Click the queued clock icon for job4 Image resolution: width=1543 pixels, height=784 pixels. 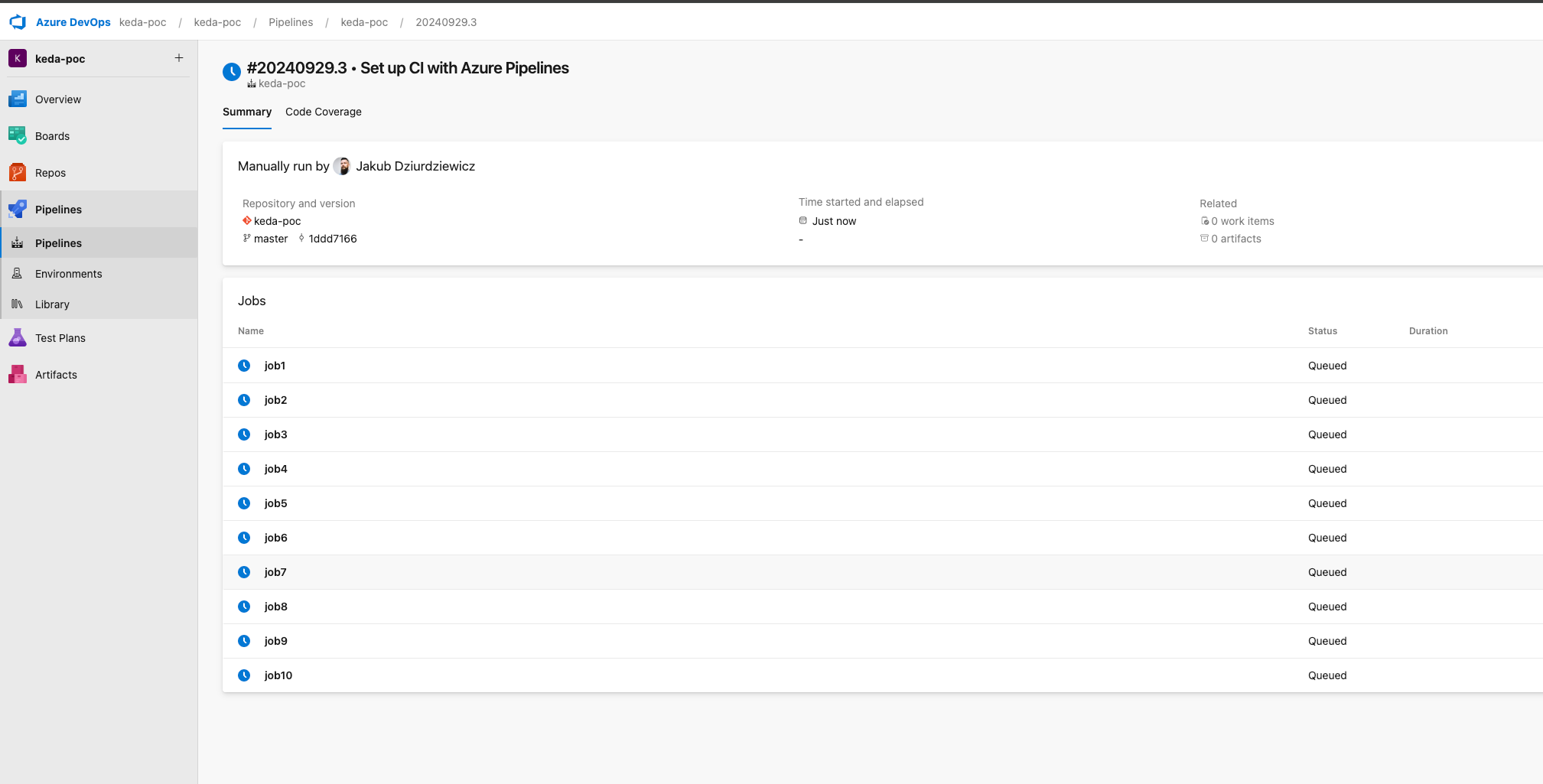click(244, 469)
